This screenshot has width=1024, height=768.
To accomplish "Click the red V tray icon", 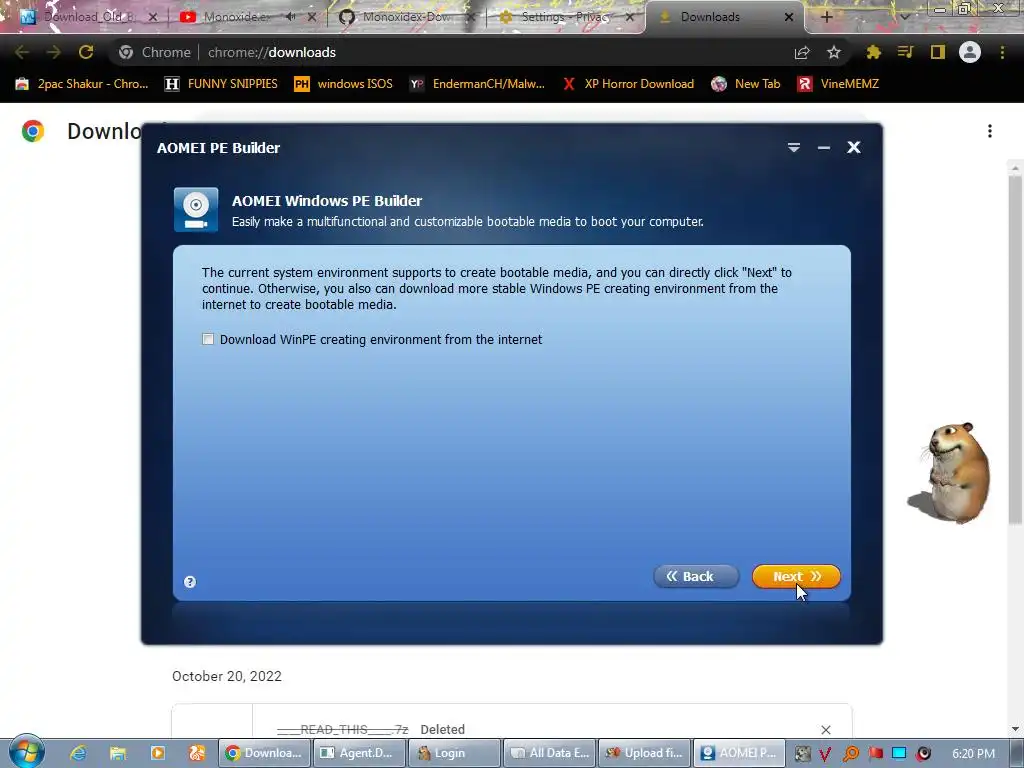I will [826, 754].
